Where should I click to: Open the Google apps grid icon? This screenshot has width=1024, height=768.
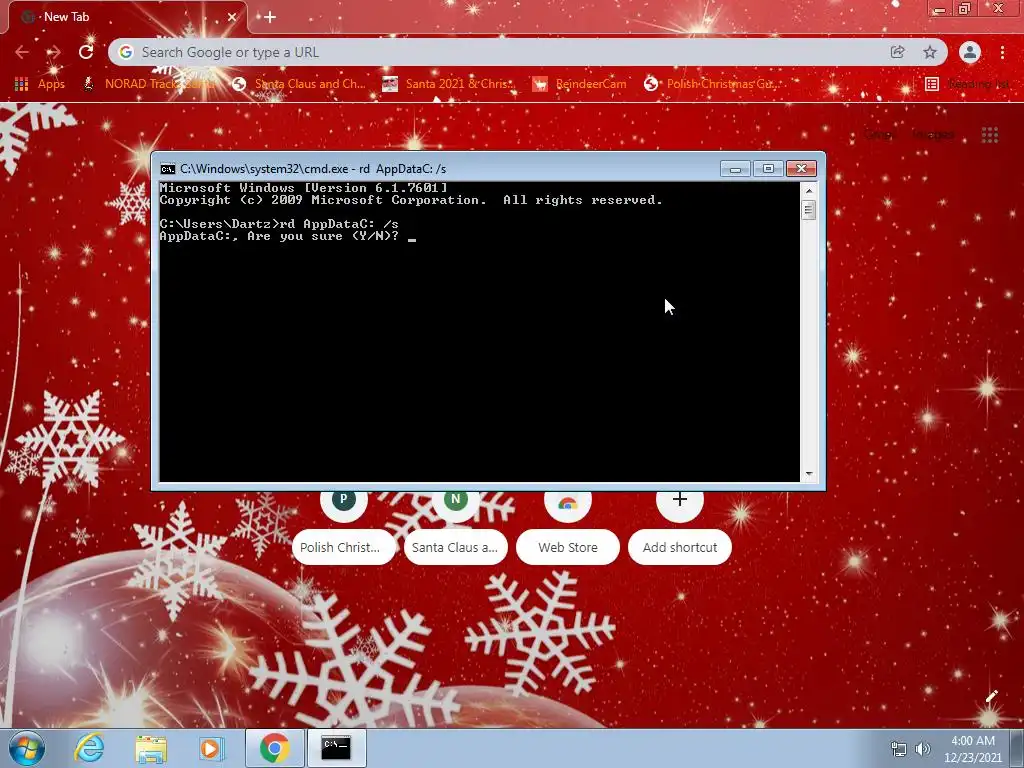(990, 135)
